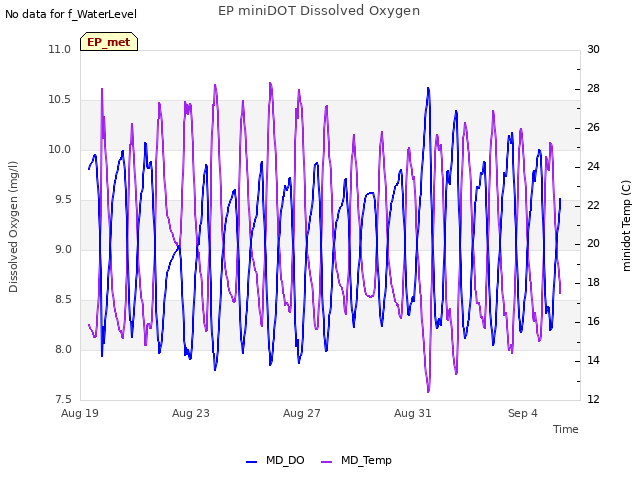Click the 12 right axis tick label

coord(593,399)
